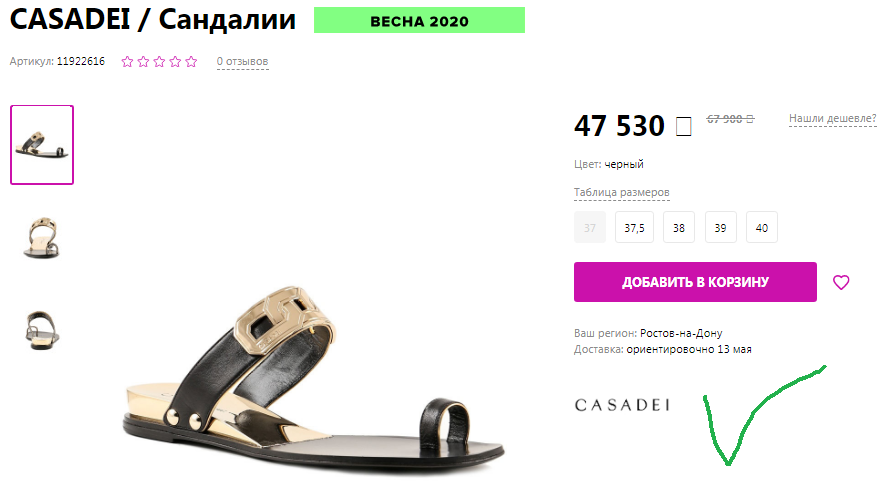Rate product with second star
888x481 pixels.
tap(143, 62)
